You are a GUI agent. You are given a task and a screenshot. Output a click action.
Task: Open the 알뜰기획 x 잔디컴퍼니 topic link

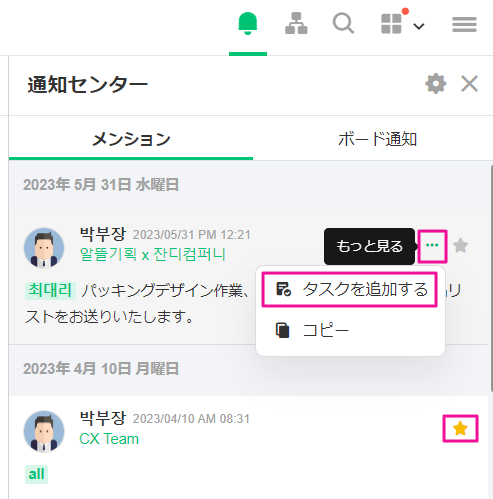pos(153,254)
